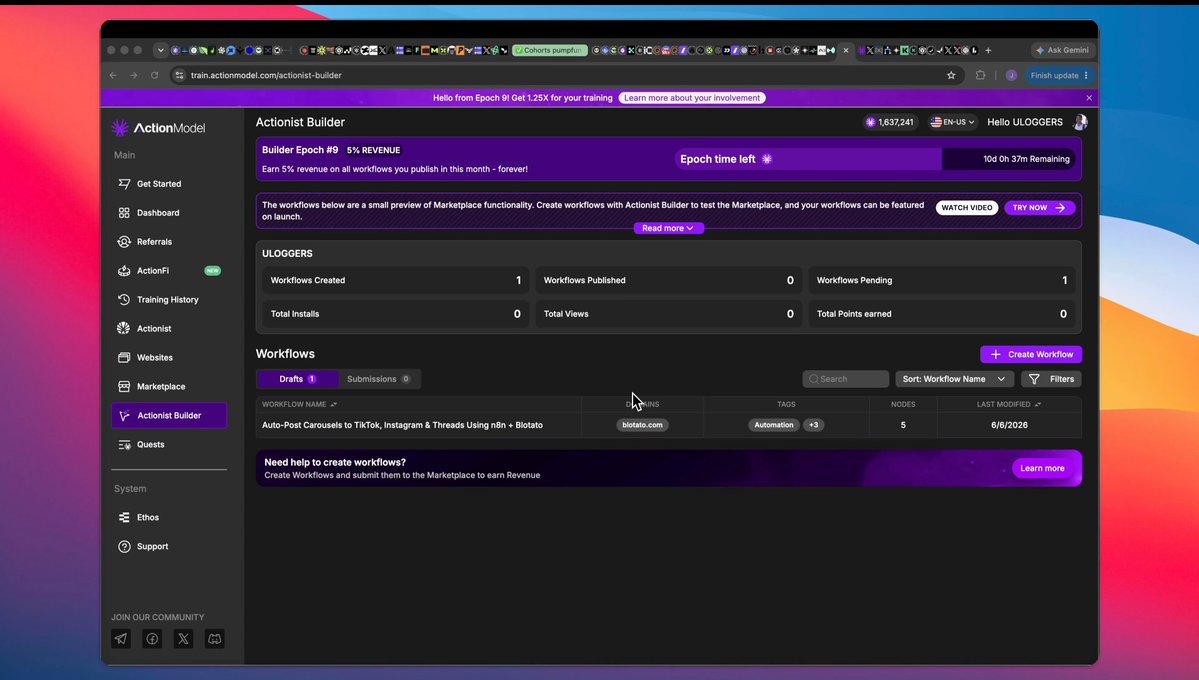Open Telegram community link
This screenshot has height=680, width=1199.
click(121, 639)
